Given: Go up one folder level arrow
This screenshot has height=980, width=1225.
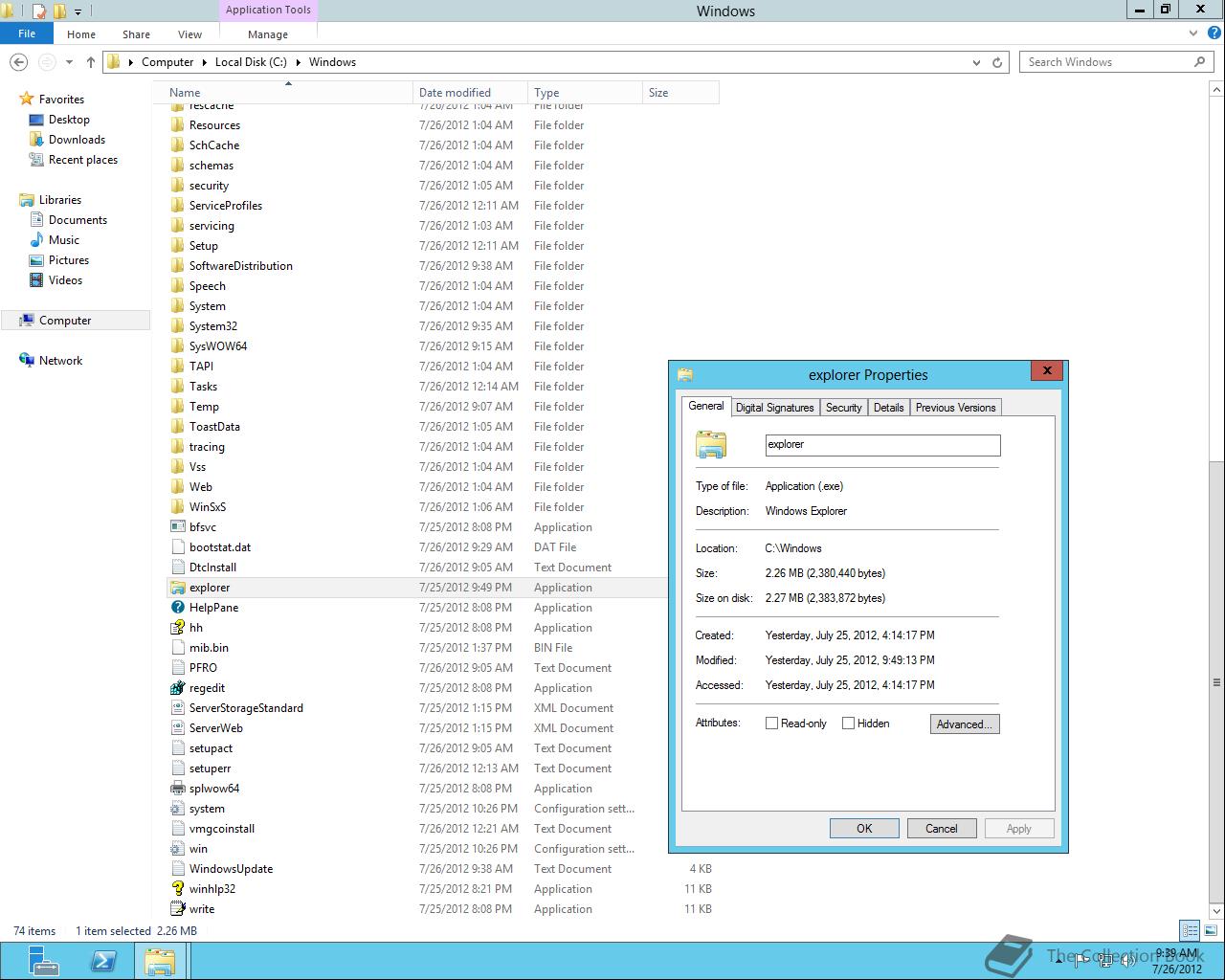Looking at the screenshot, I should (91, 62).
